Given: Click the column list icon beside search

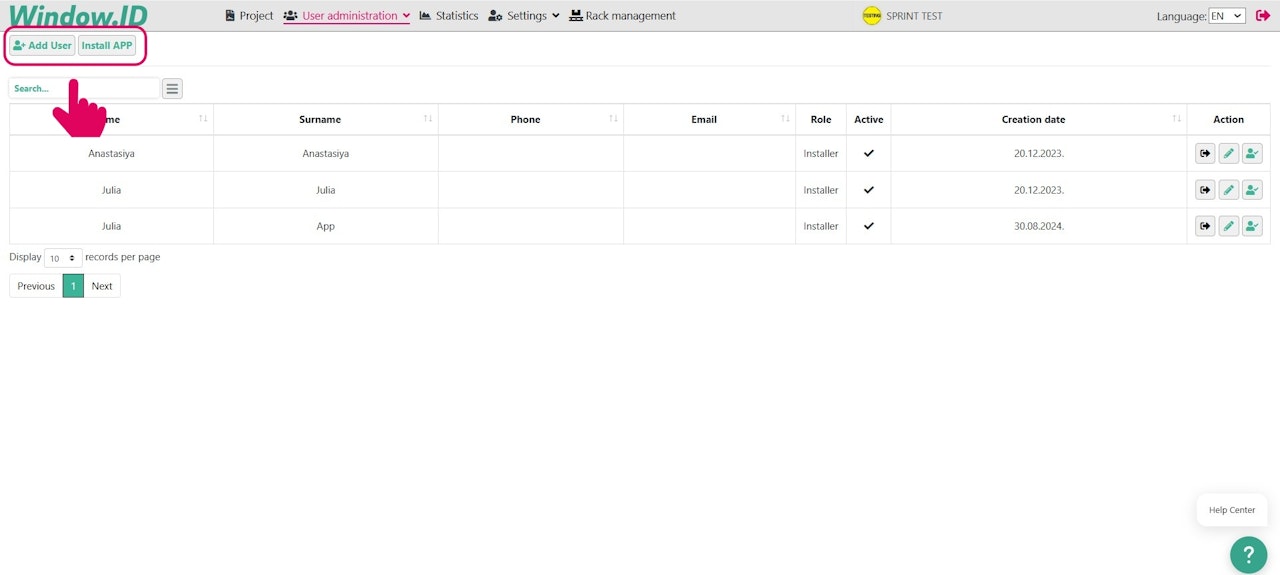Looking at the screenshot, I should 172,89.
